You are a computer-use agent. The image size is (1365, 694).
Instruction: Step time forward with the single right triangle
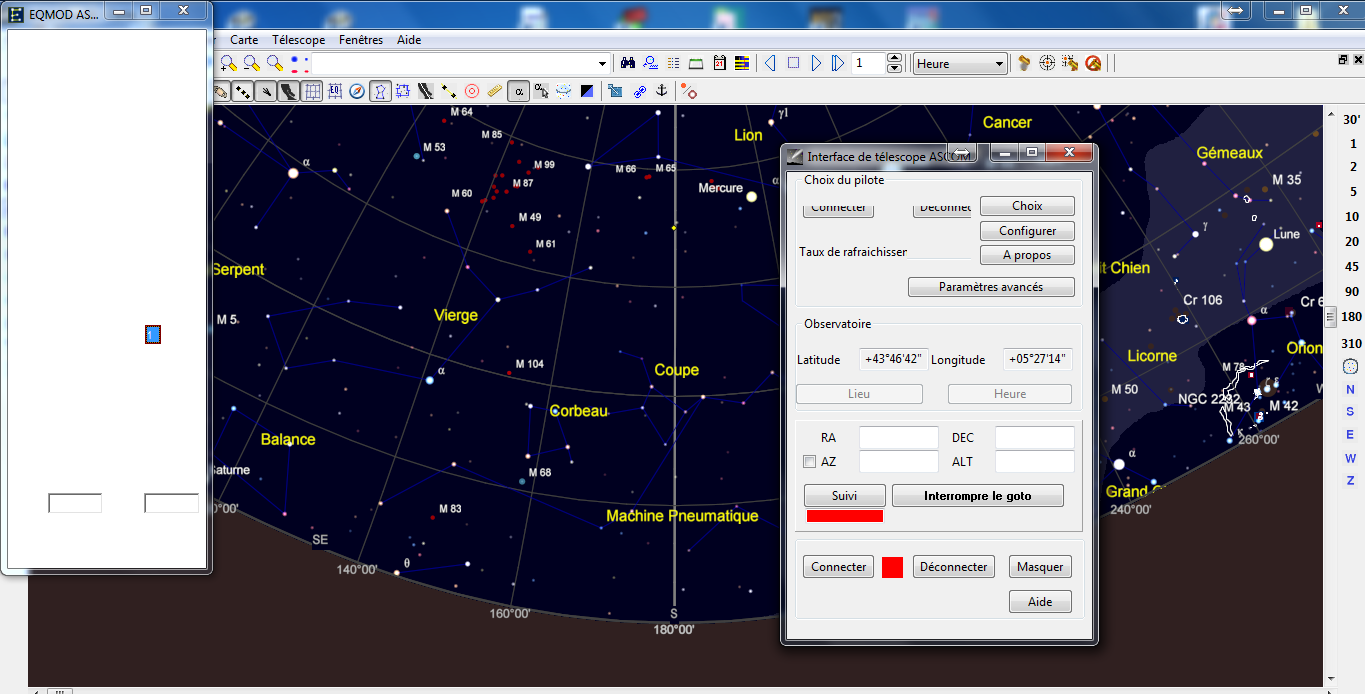pos(816,63)
